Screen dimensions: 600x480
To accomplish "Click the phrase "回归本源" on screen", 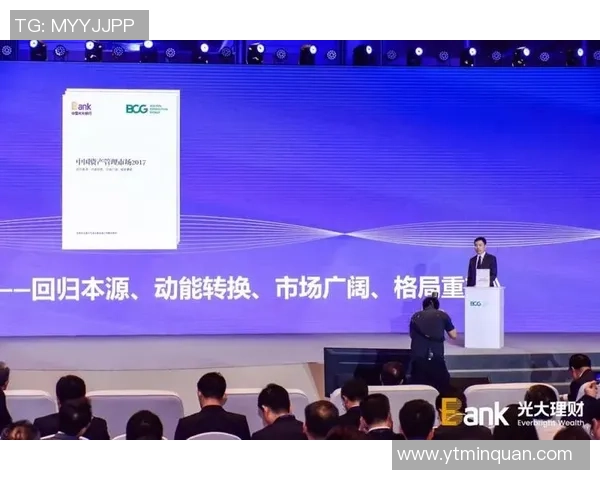I will click(x=81, y=288).
